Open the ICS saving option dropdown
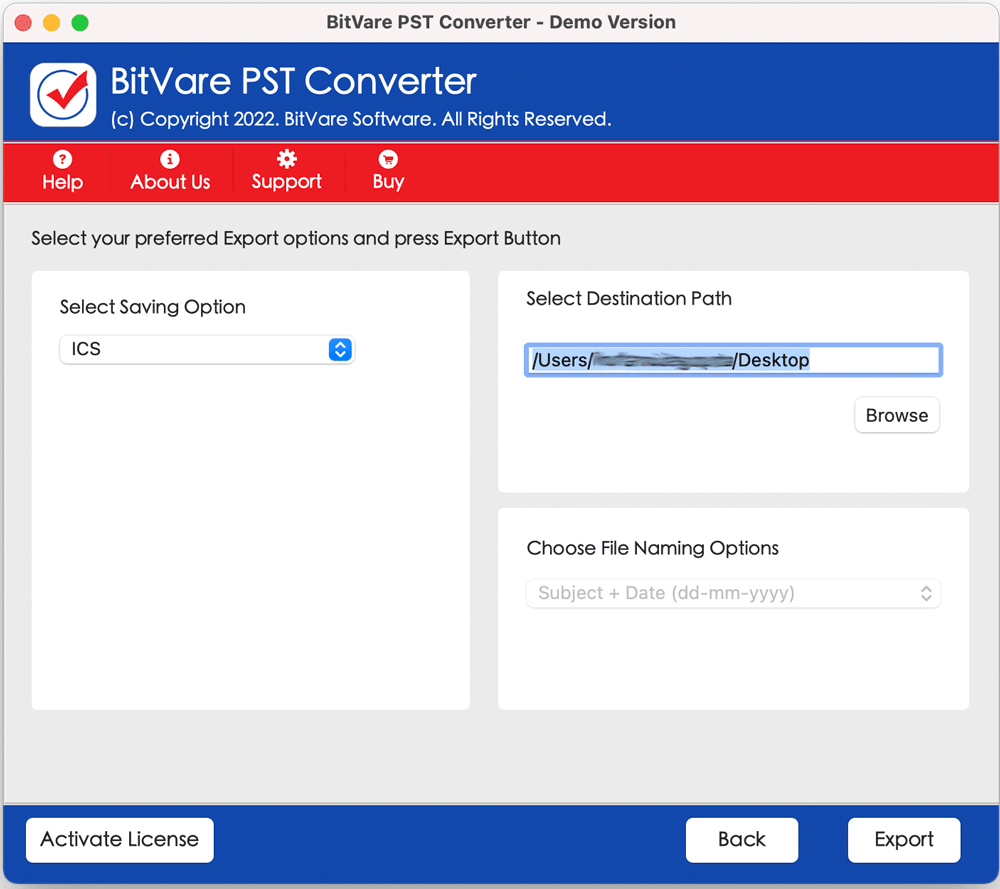 [195, 349]
